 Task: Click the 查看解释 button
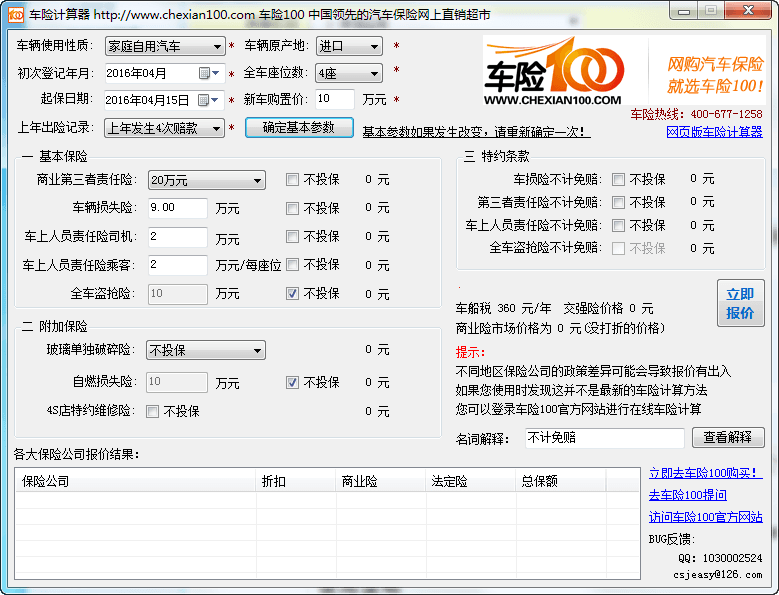pyautogui.click(x=728, y=438)
